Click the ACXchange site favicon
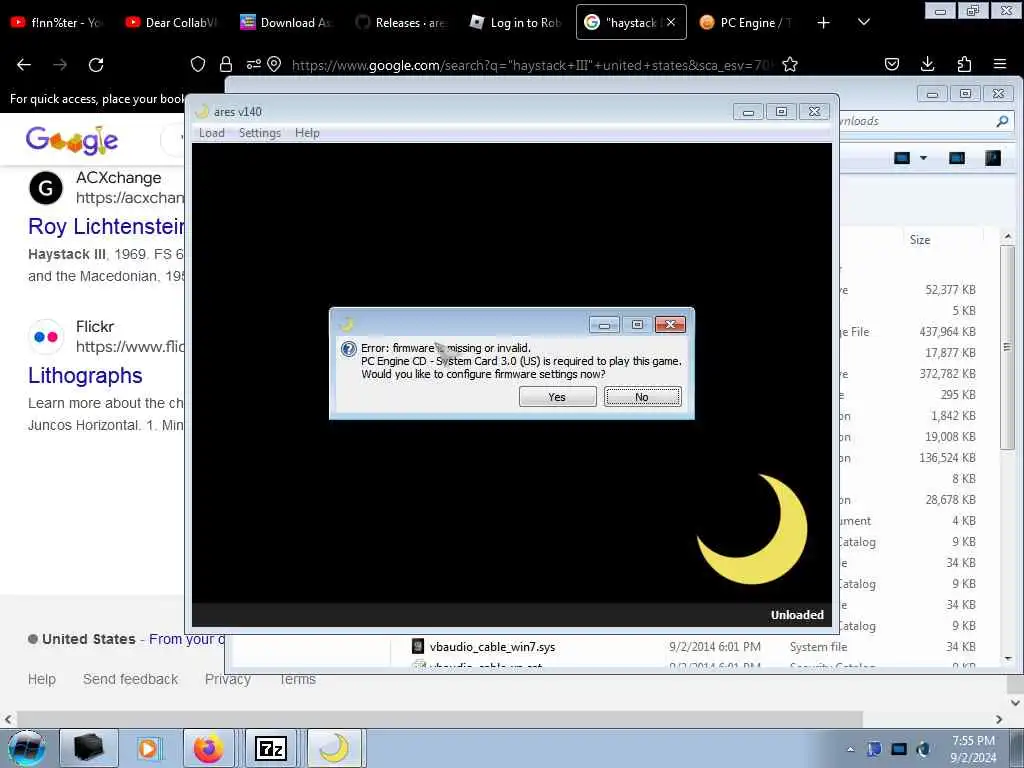 tap(46, 188)
